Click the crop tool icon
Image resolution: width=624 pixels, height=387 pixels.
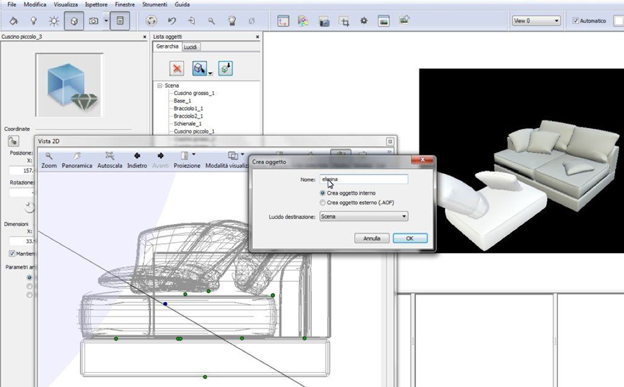[344, 21]
